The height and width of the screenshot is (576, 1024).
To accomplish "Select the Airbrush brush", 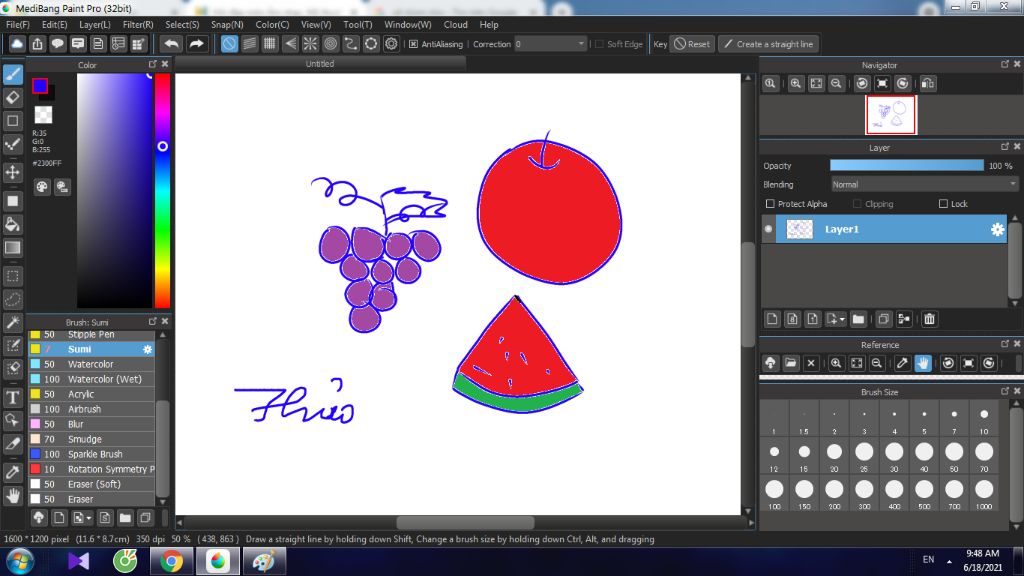I will pos(91,409).
